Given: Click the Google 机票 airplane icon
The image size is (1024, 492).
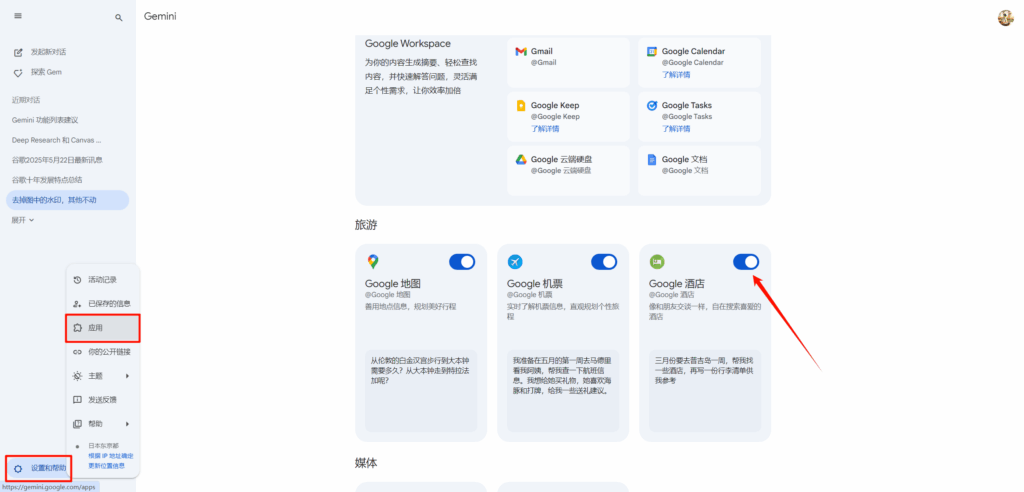Looking at the screenshot, I should 515,262.
